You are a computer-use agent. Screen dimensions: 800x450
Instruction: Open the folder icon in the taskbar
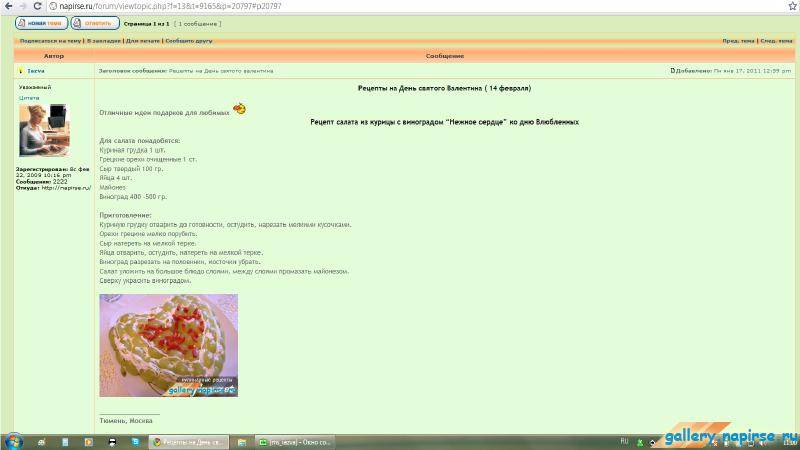pos(242,442)
